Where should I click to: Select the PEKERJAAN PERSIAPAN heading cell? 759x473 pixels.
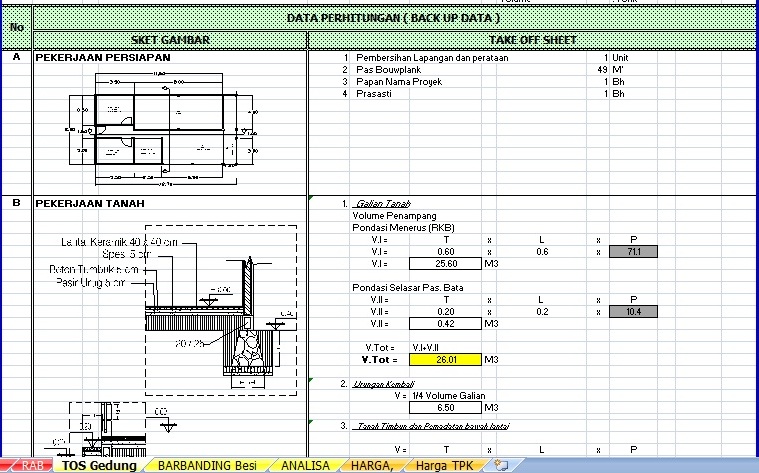pos(103,58)
